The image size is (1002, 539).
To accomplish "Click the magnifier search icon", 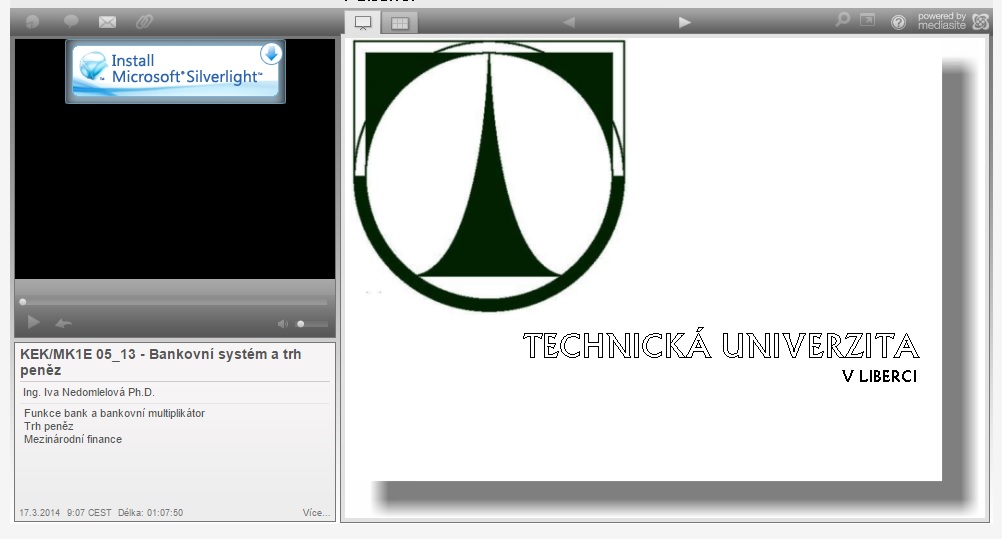I will point(843,20).
